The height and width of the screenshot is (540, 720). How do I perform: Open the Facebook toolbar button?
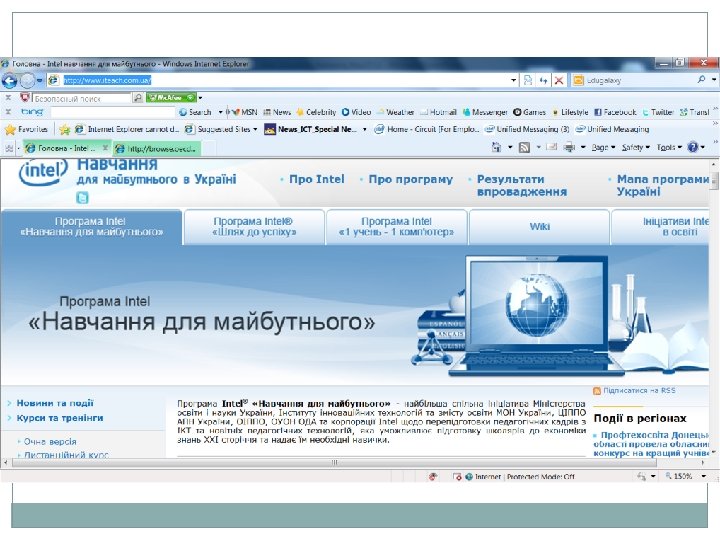pyautogui.click(x=615, y=112)
